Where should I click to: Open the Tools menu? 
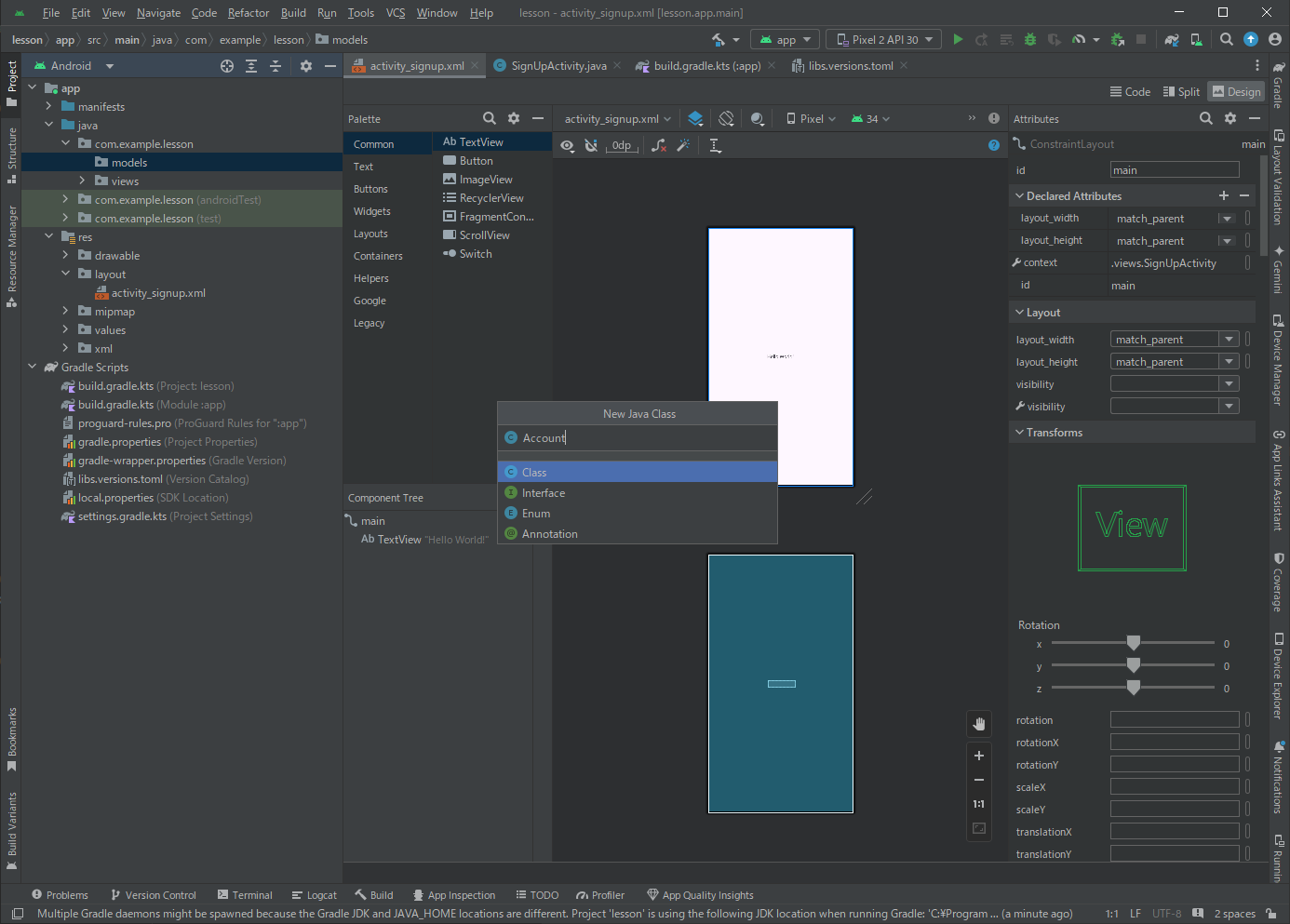361,13
